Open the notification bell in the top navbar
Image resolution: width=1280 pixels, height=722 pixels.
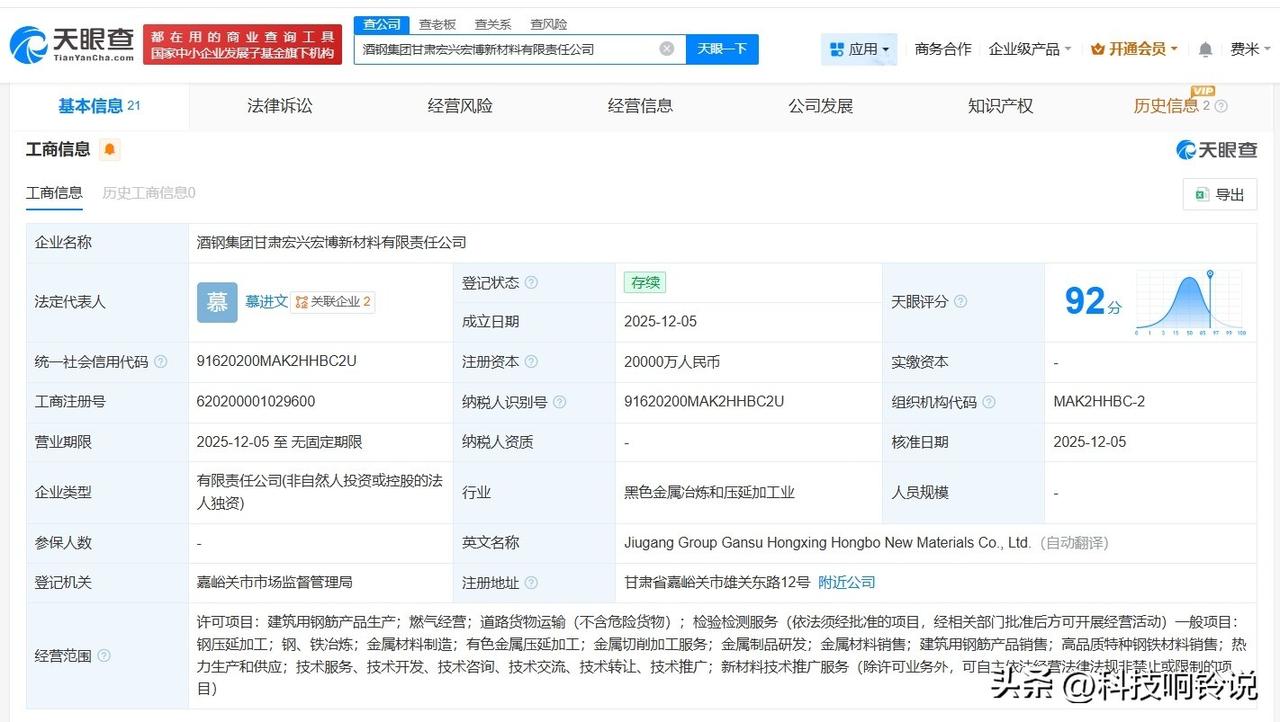tap(1205, 48)
